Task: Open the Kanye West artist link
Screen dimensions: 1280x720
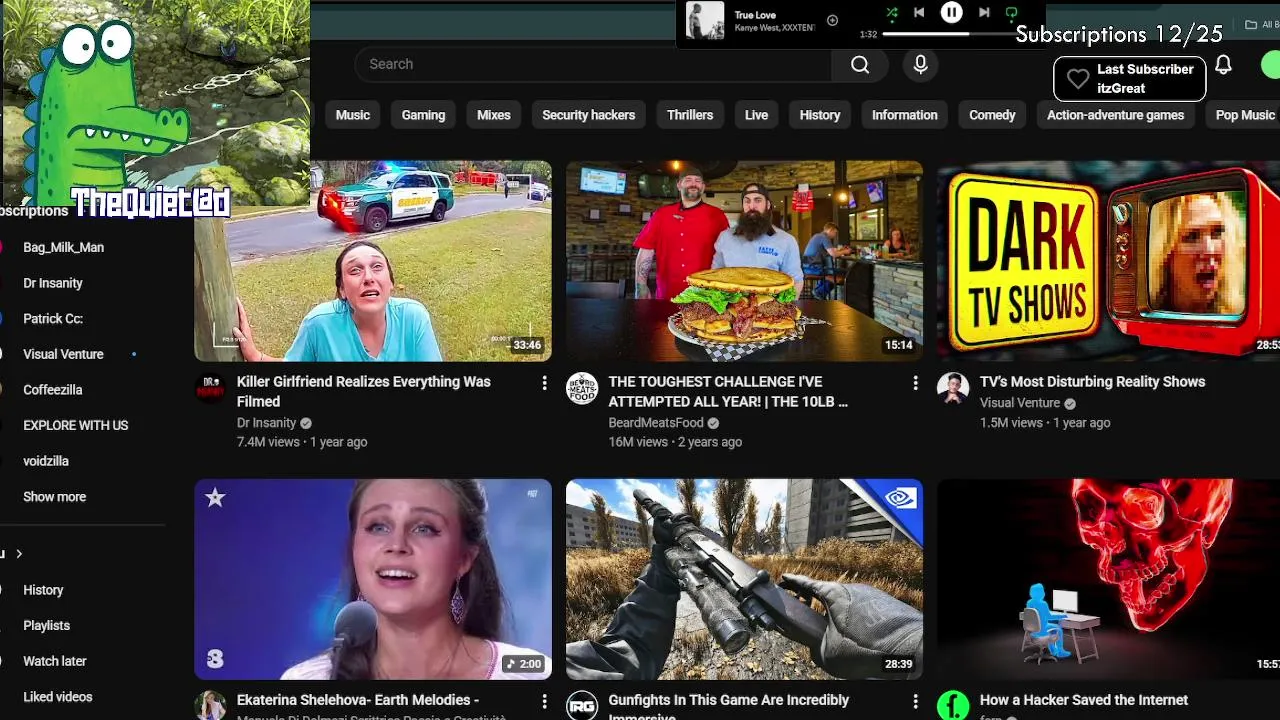Action: coord(756,28)
